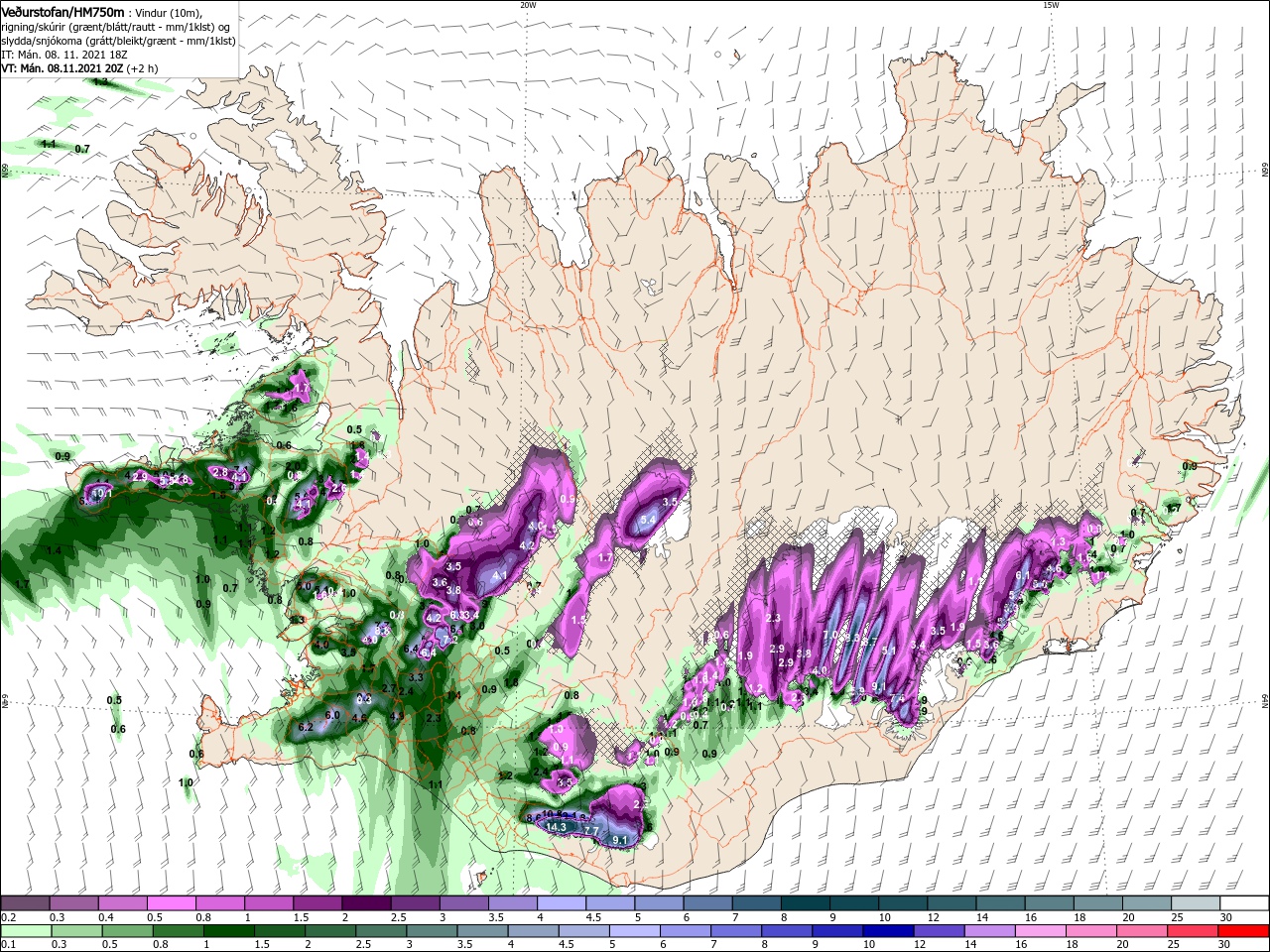Click the top-row swatch between 3 and 3.5

(463, 902)
